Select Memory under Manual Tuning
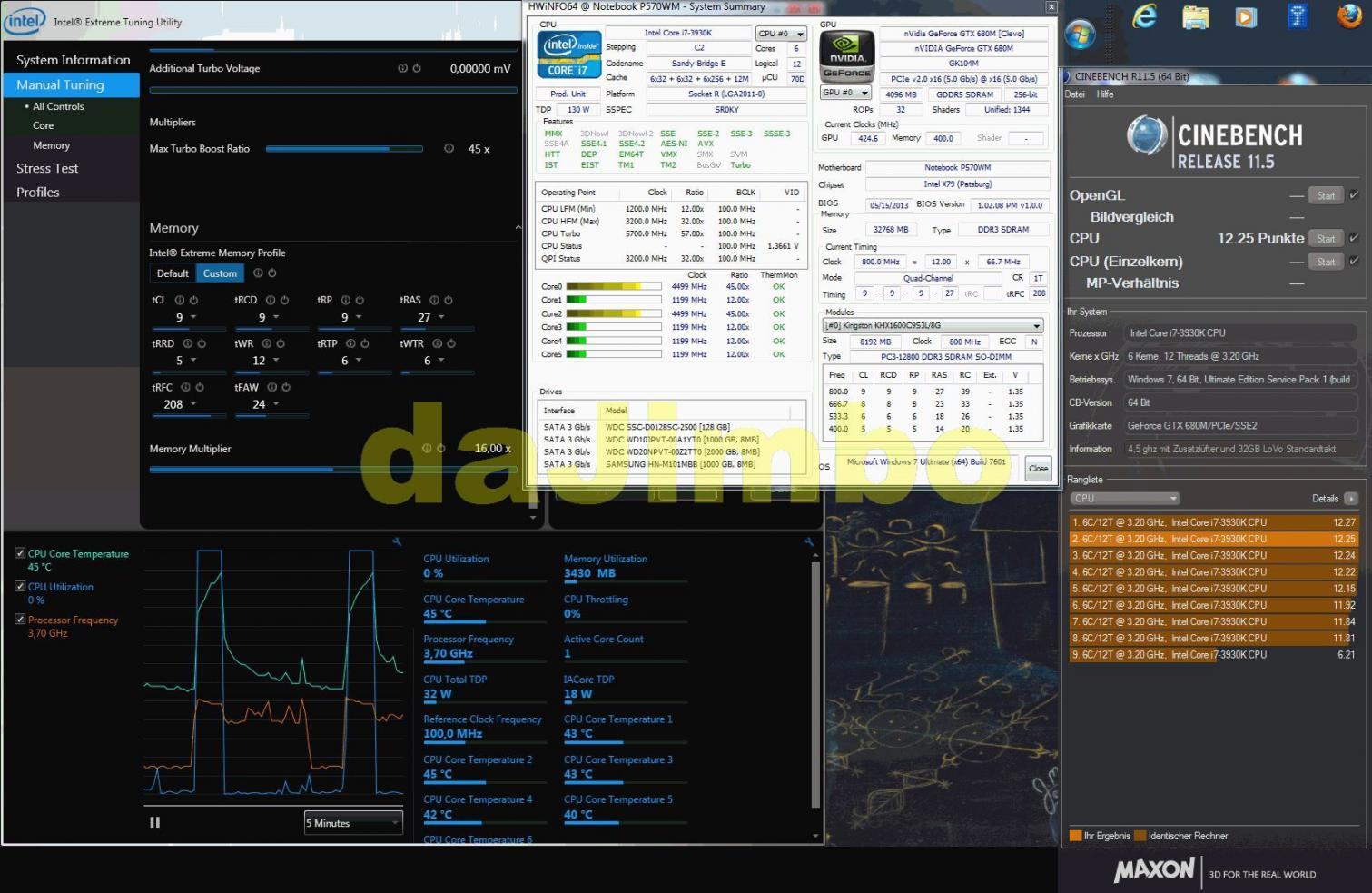The height and width of the screenshot is (893, 1372). tap(52, 145)
